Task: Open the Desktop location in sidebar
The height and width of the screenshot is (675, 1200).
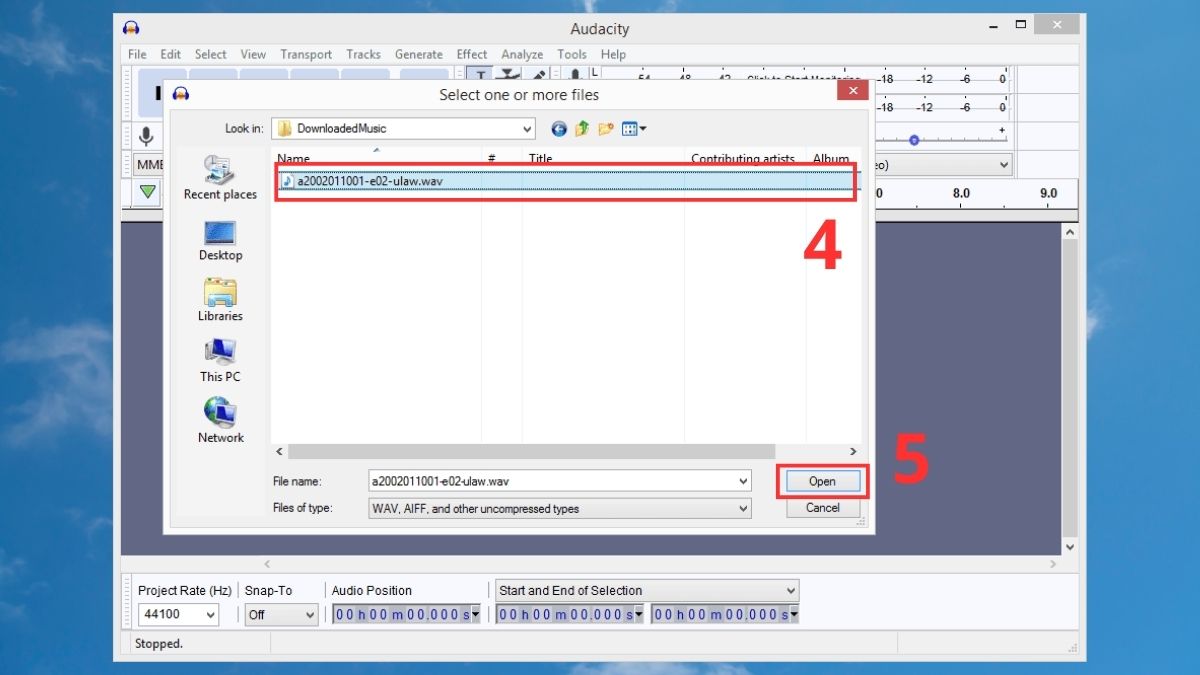Action: click(x=220, y=233)
